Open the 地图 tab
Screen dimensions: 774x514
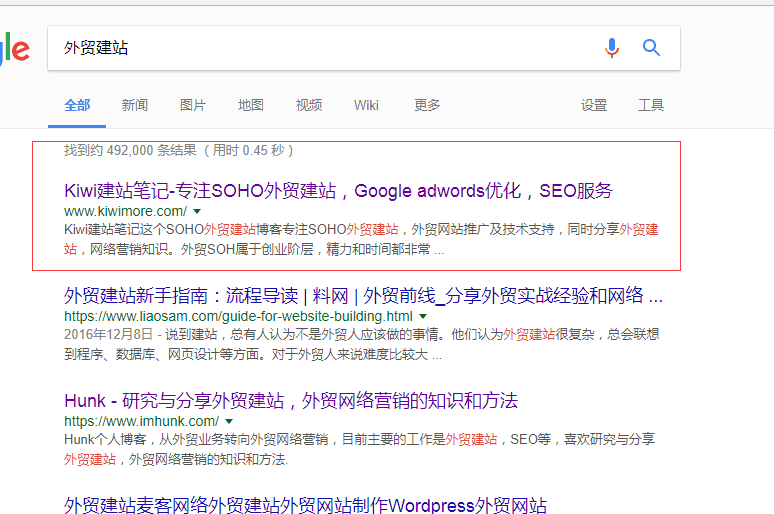(251, 105)
